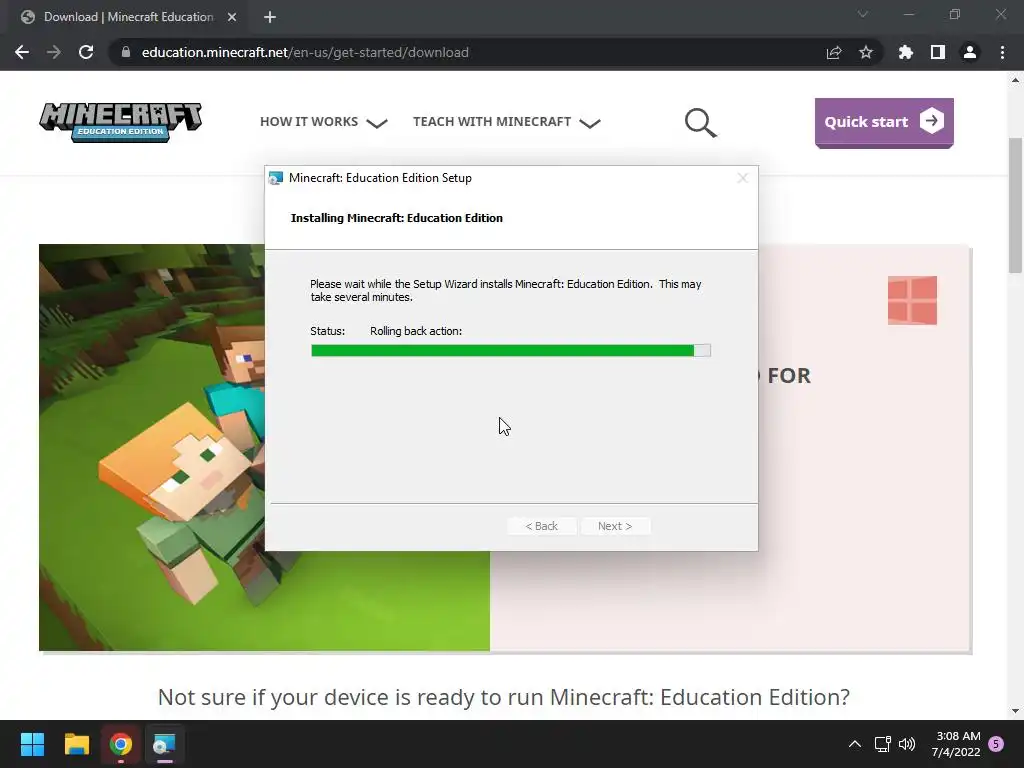Click the Chrome tab search chevron
The width and height of the screenshot is (1024, 768).
click(863, 14)
